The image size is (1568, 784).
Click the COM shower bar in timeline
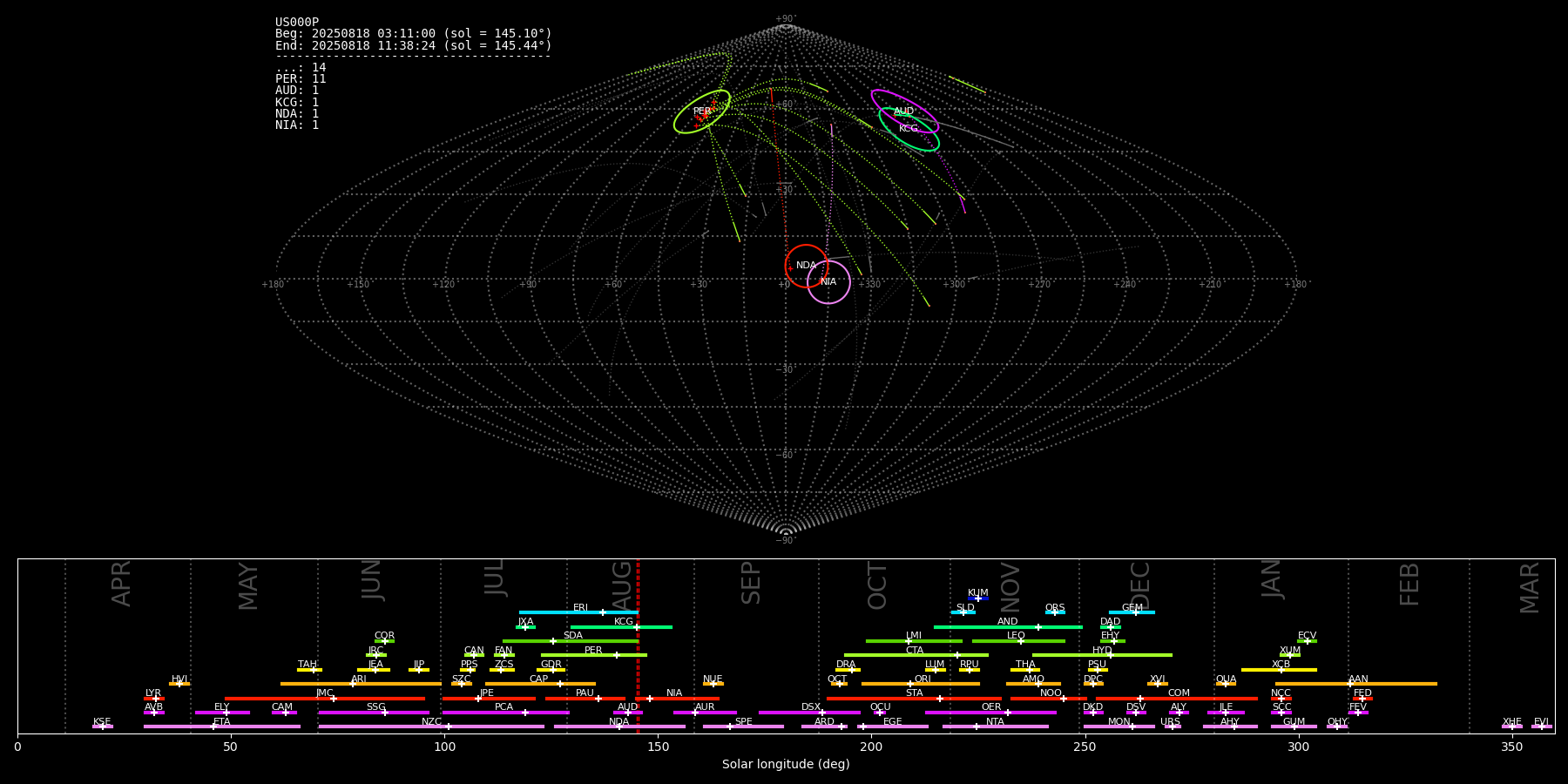1178,698
